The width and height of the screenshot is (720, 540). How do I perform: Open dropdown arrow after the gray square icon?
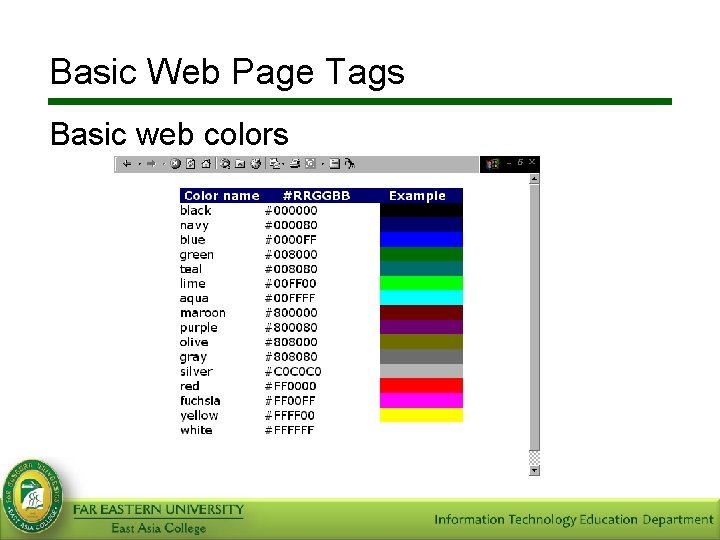[x=322, y=163]
